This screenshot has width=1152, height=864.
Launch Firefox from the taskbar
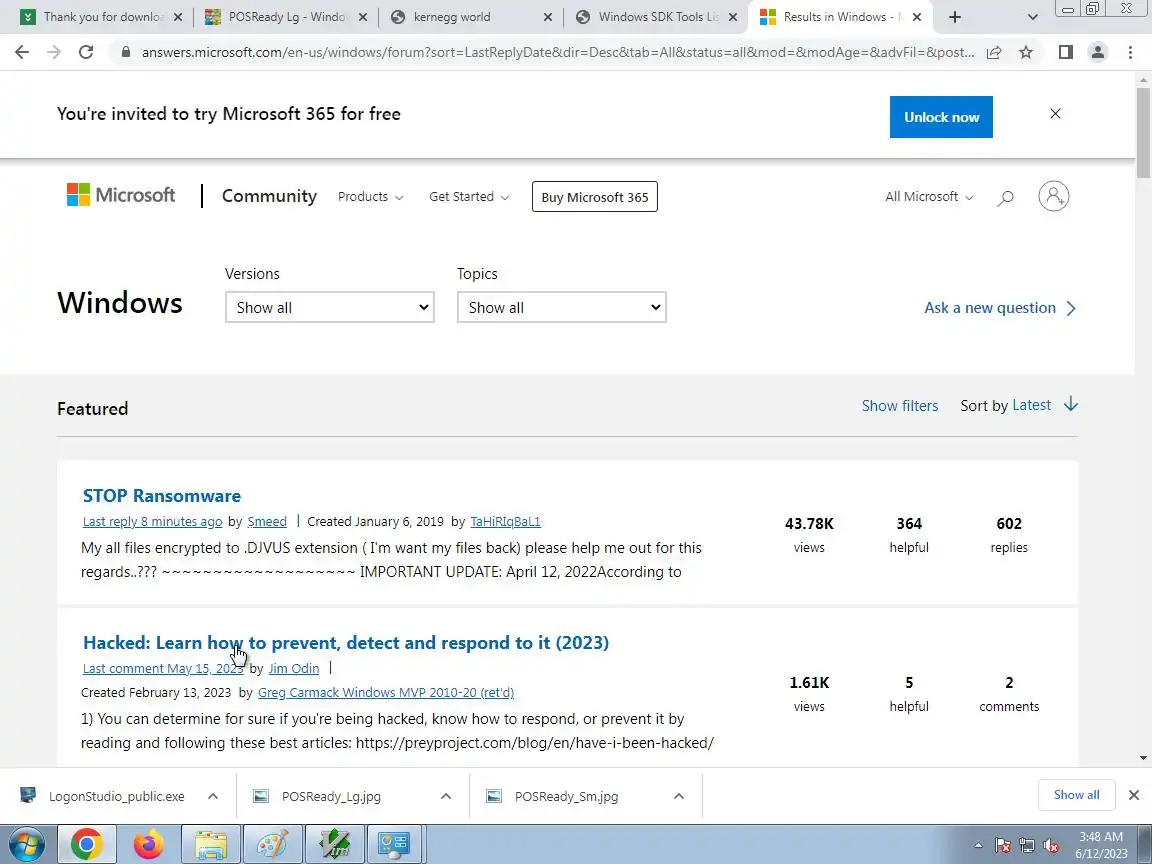pos(148,845)
